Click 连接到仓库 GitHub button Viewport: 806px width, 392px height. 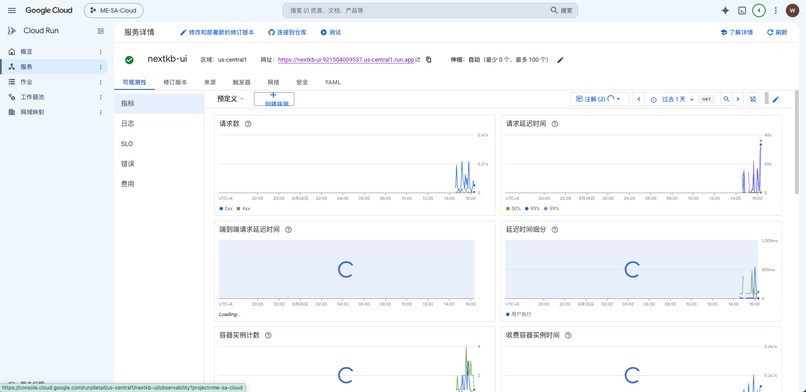click(x=288, y=32)
